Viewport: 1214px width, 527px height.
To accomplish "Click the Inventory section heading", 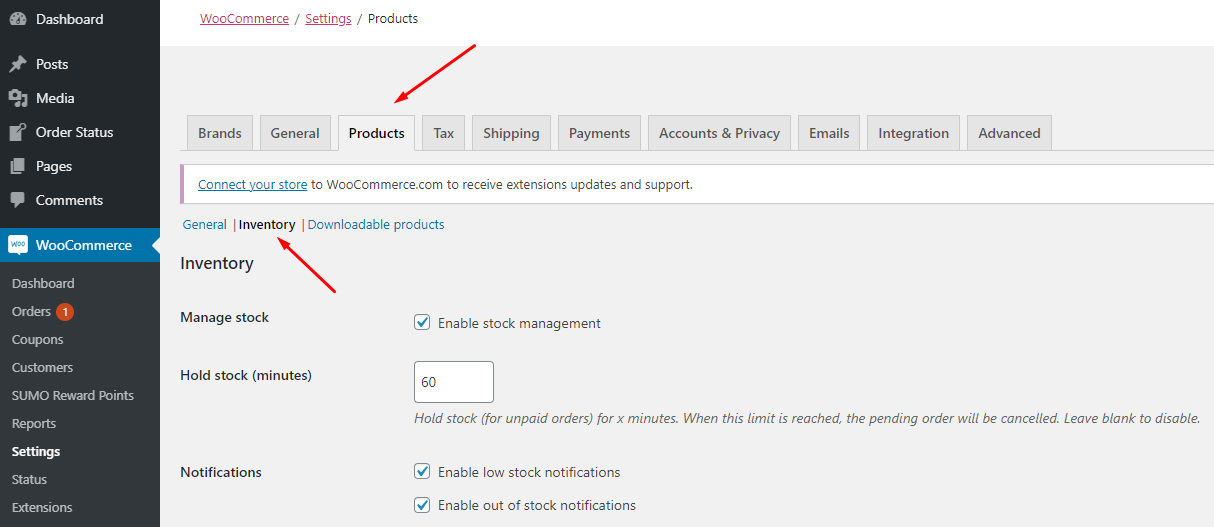I will coord(217,263).
